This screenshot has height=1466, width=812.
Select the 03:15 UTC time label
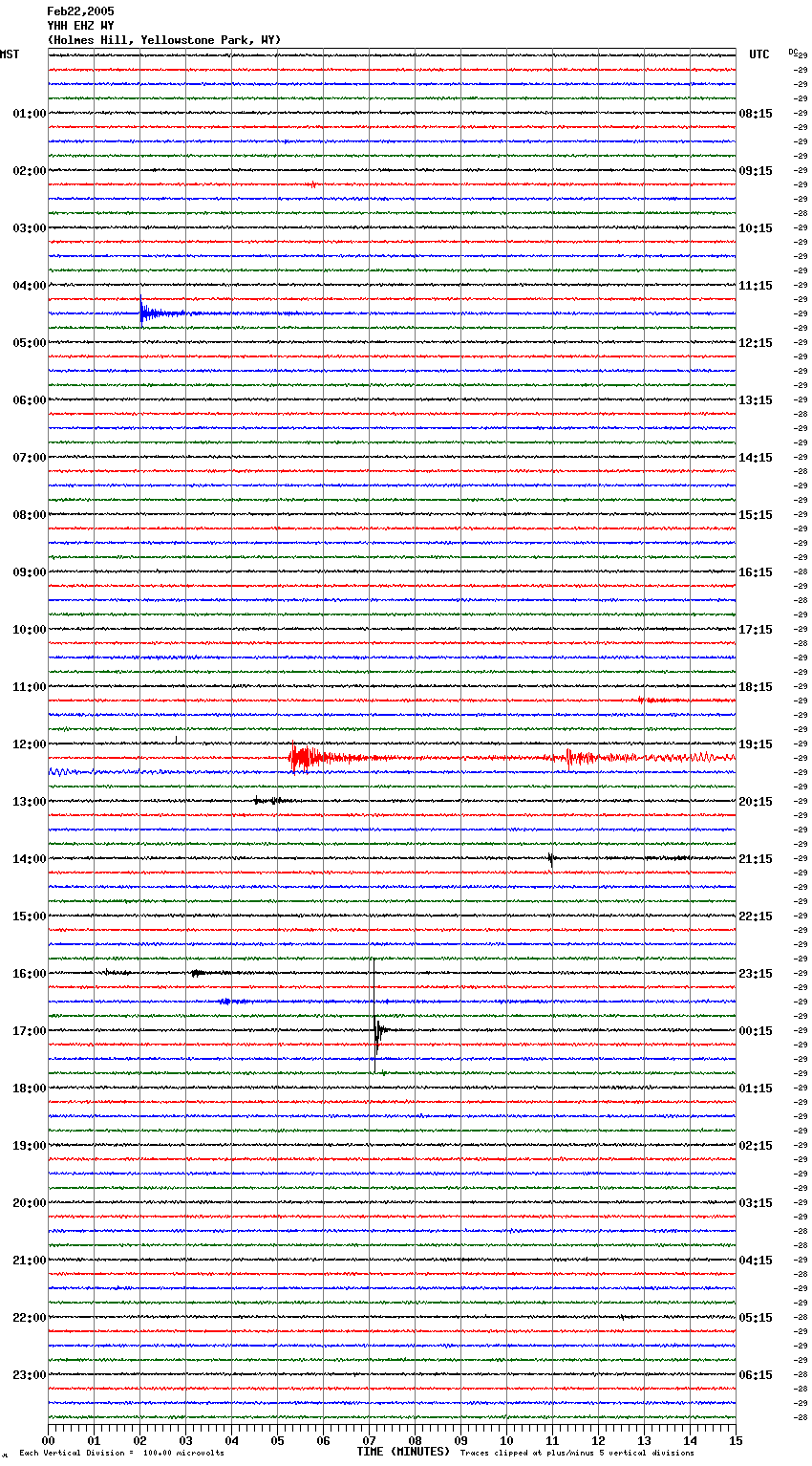(756, 1203)
